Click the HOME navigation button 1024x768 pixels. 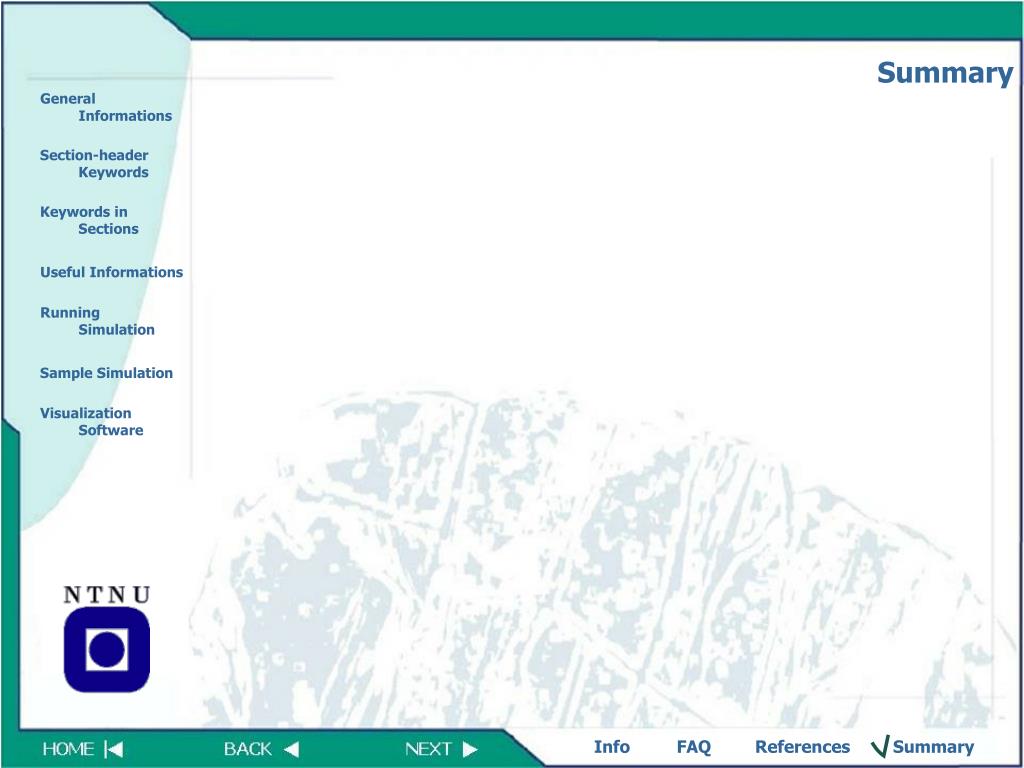[x=83, y=749]
